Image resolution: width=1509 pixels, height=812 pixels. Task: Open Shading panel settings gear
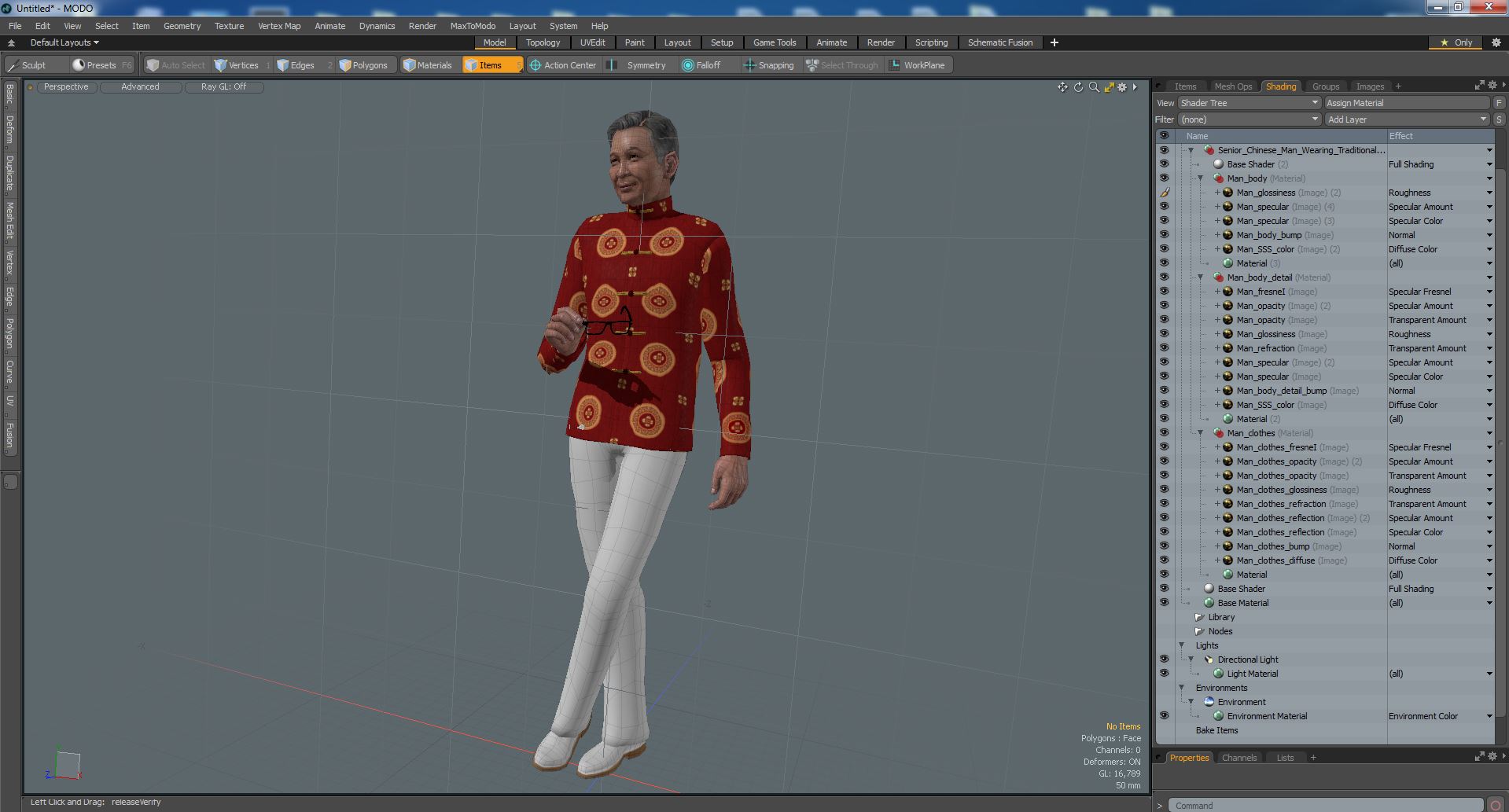[1492, 86]
